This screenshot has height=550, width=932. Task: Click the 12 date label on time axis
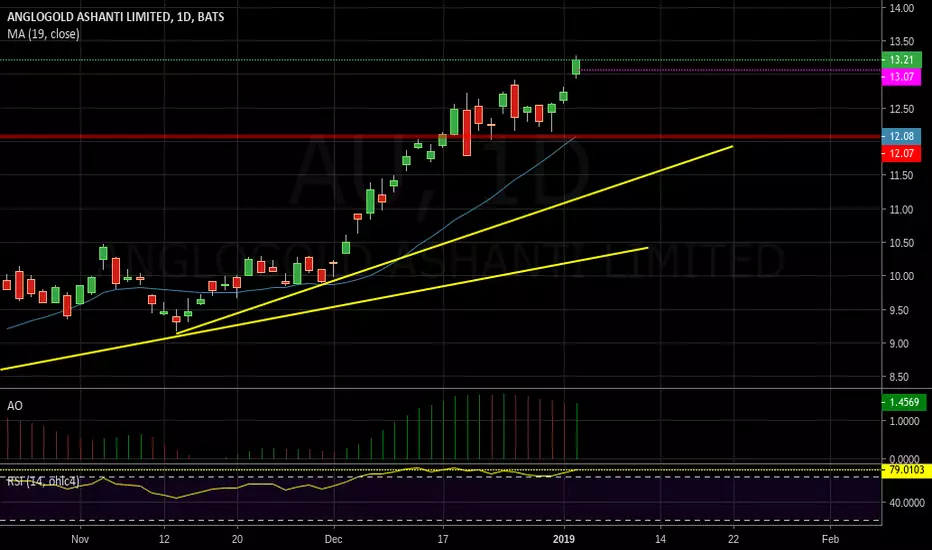pyautogui.click(x=164, y=539)
